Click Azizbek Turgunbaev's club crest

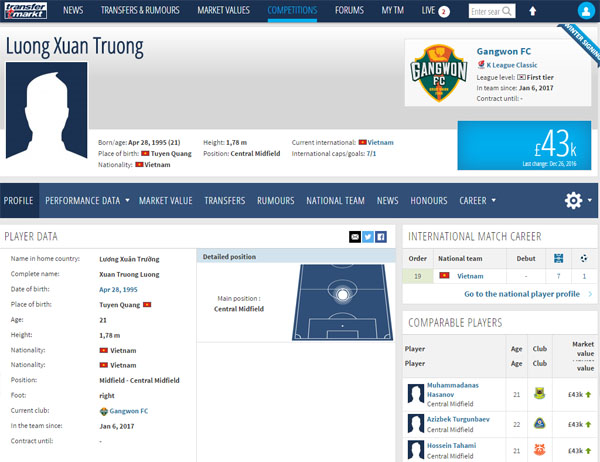pos(540,424)
